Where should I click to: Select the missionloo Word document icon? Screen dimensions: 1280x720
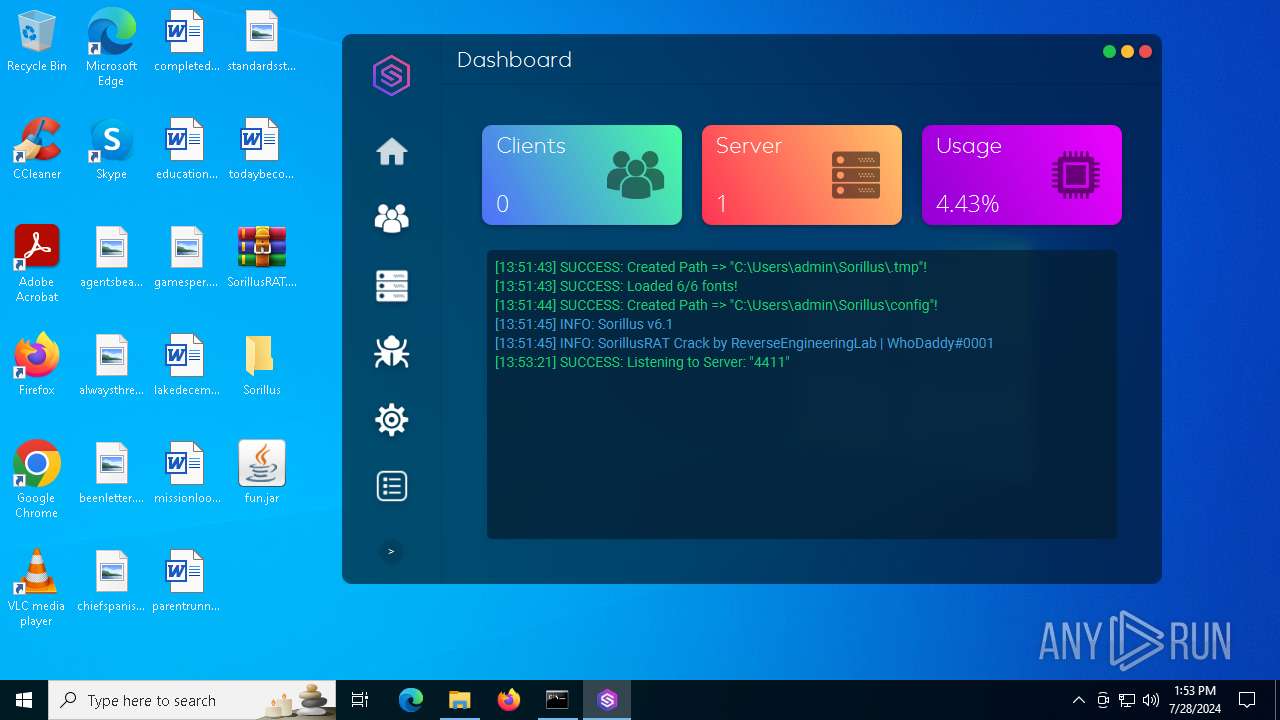[x=187, y=473]
